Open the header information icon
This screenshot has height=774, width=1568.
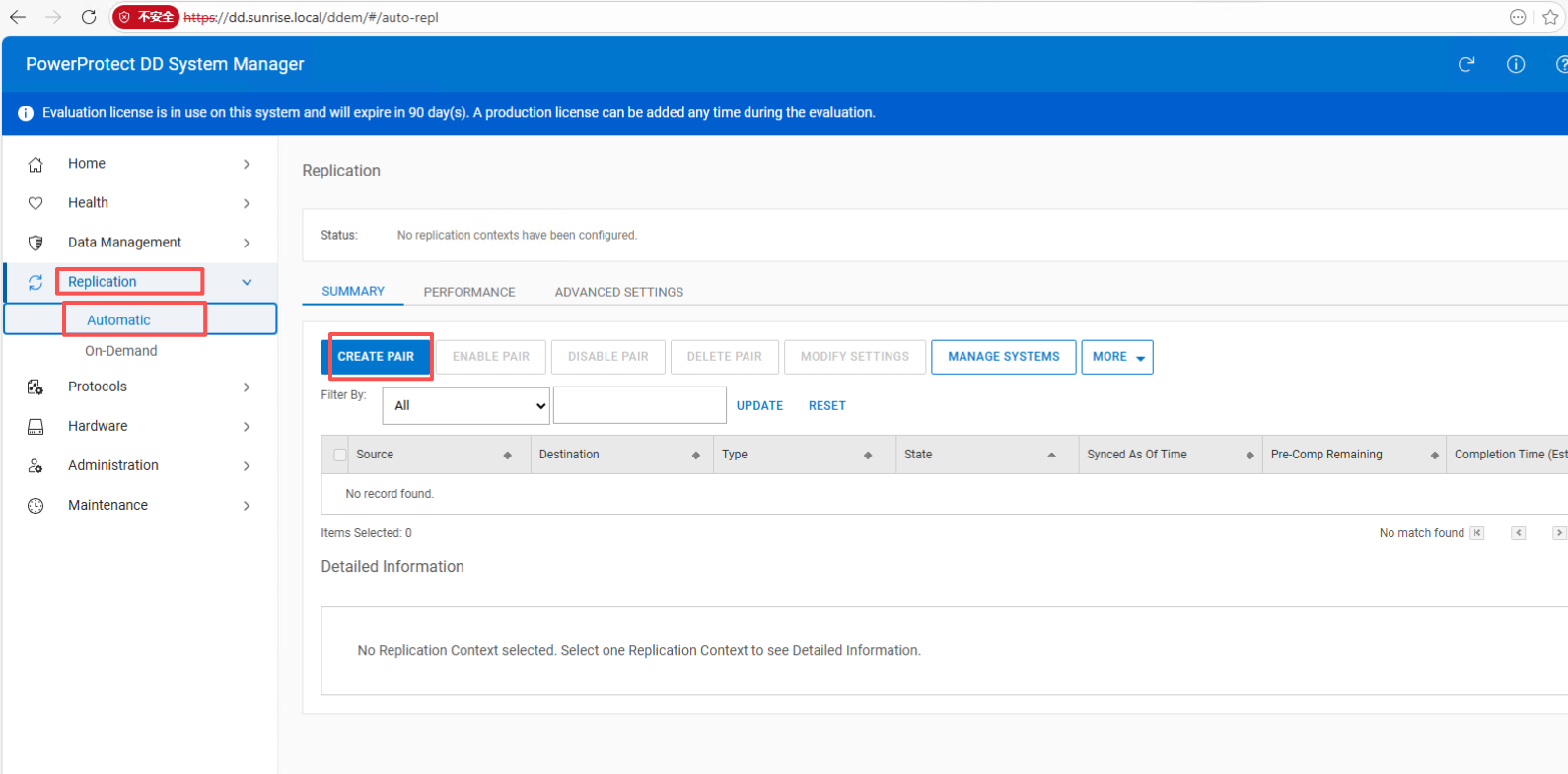coord(1516,64)
